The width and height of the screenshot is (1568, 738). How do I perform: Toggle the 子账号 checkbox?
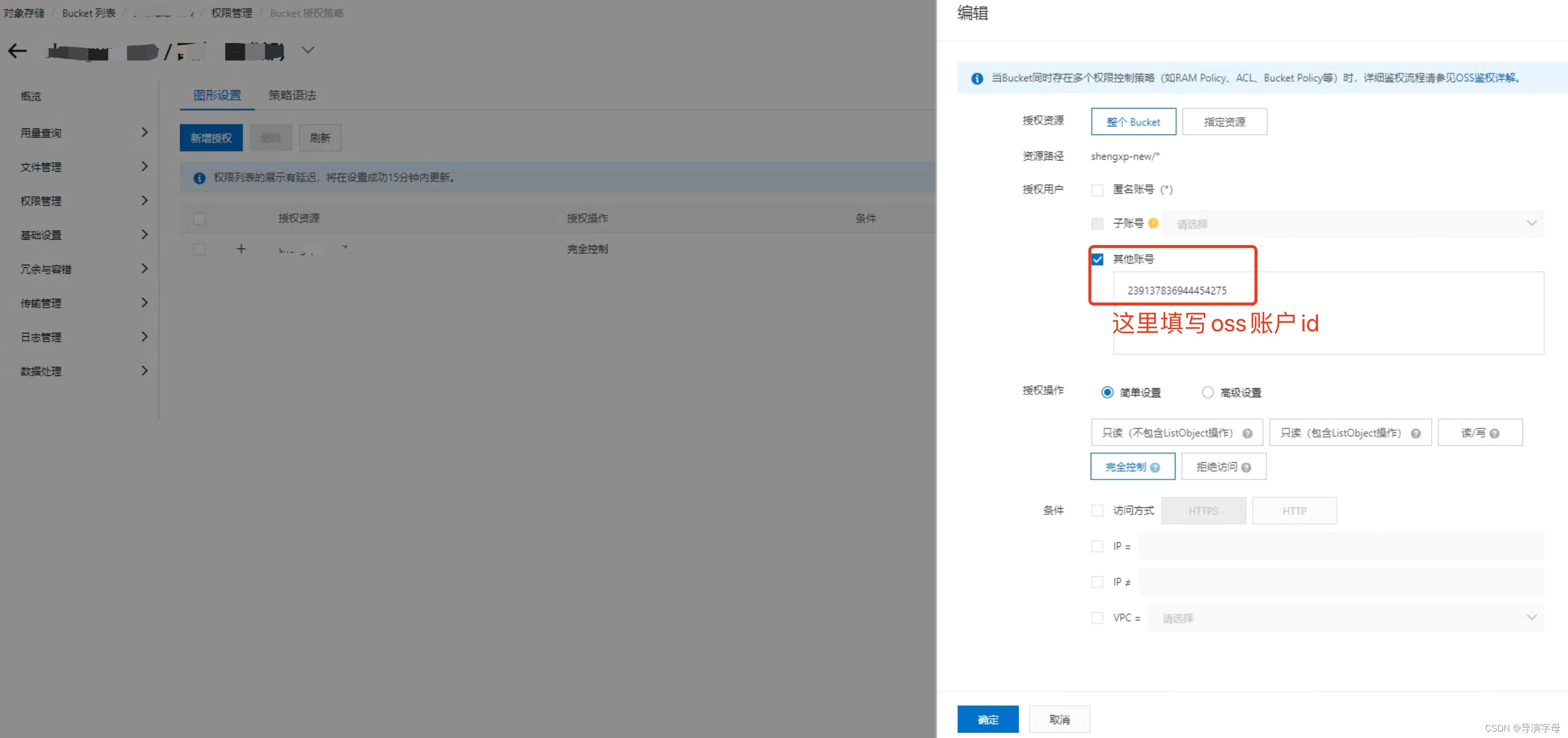1097,224
